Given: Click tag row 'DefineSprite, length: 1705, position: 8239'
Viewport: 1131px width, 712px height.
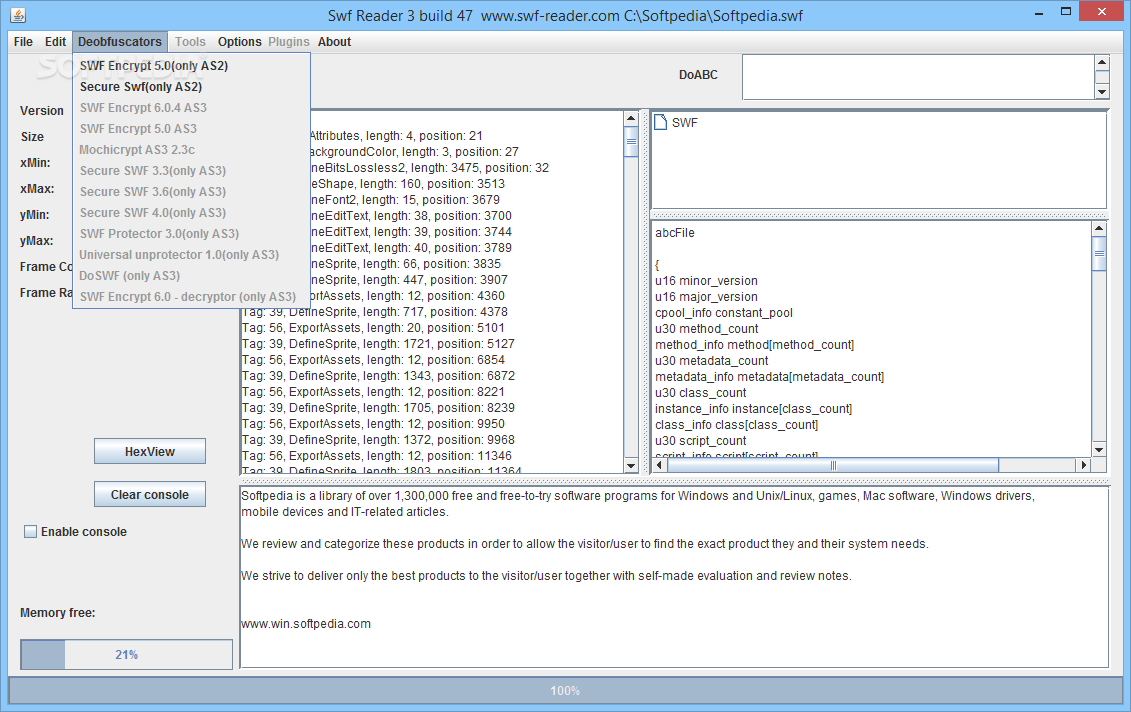Looking at the screenshot, I should (x=379, y=408).
